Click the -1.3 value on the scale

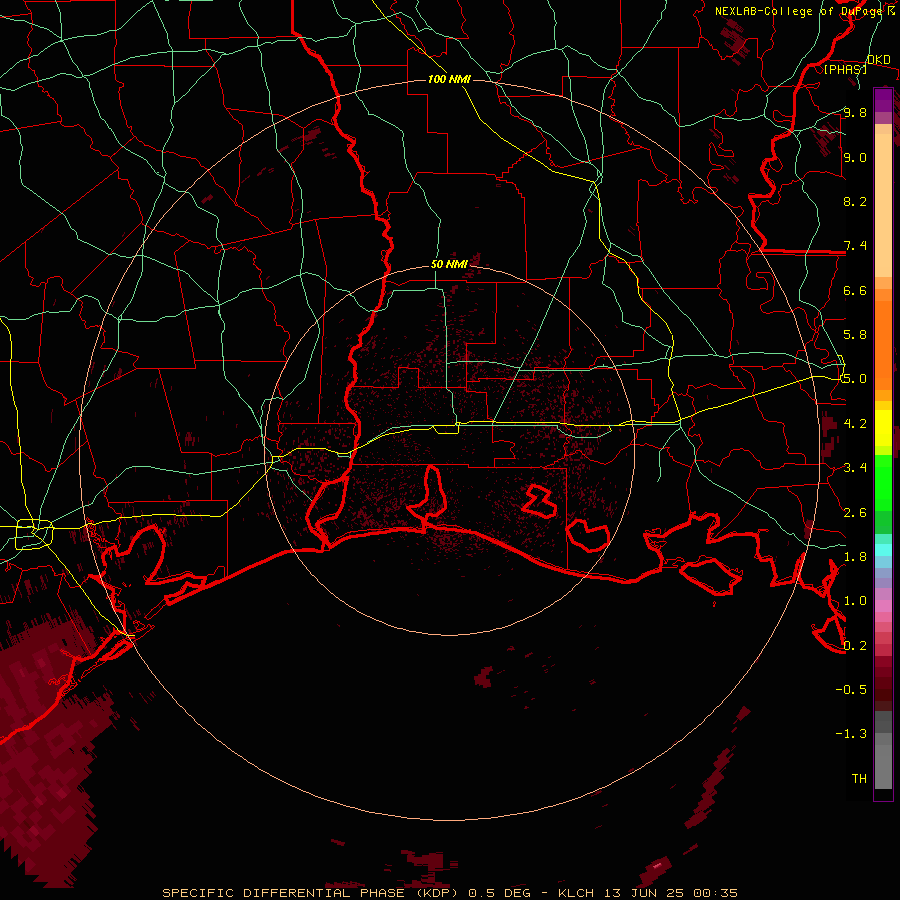click(x=851, y=734)
